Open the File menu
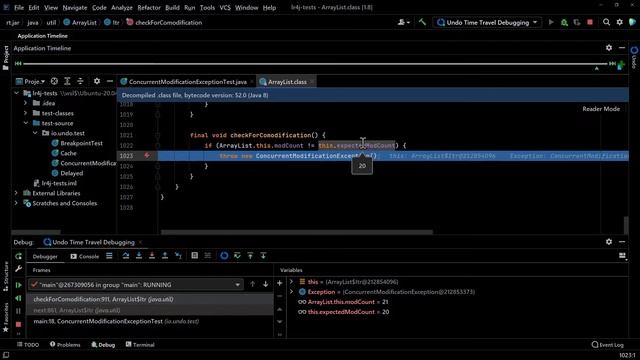The height and width of the screenshot is (360, 640). click(19, 7)
